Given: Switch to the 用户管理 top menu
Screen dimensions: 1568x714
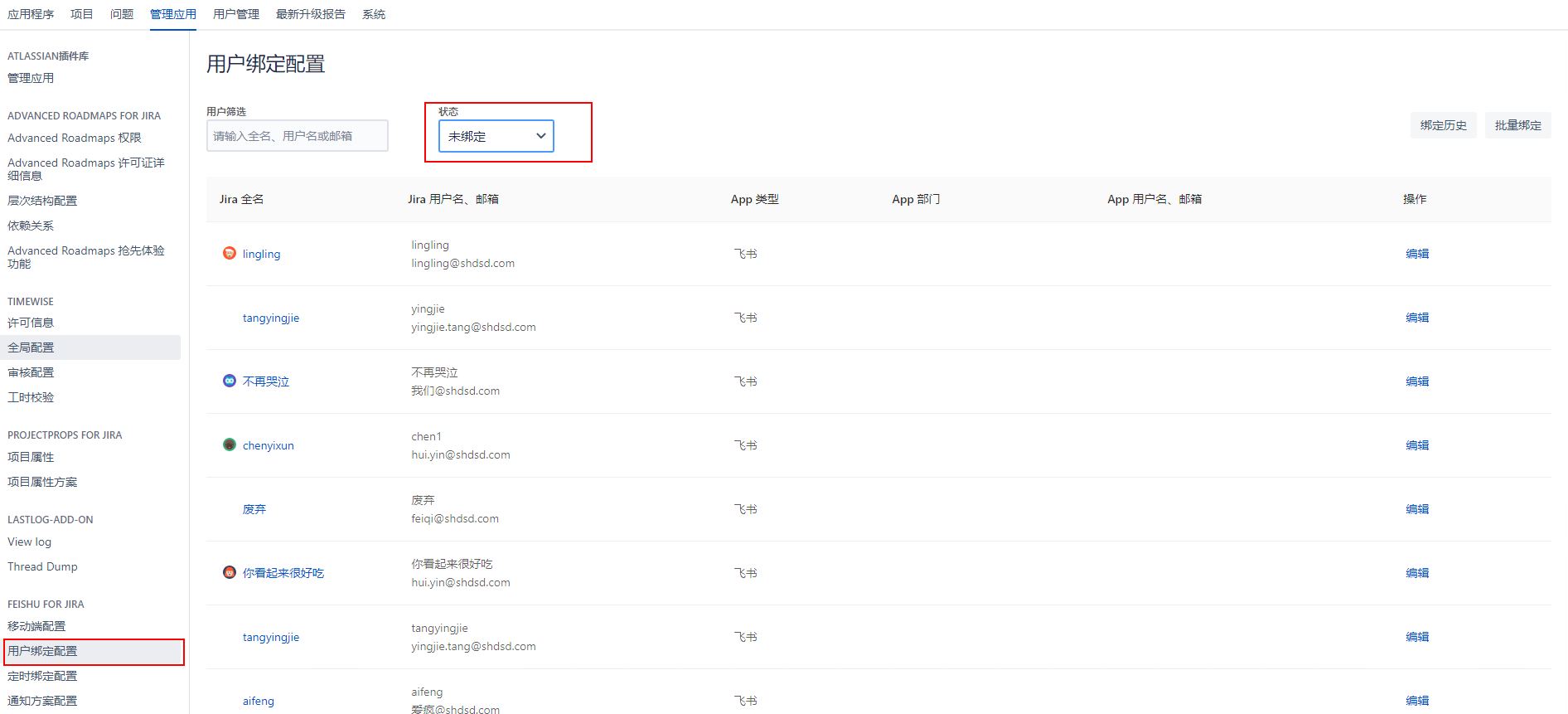Looking at the screenshot, I should [235, 14].
